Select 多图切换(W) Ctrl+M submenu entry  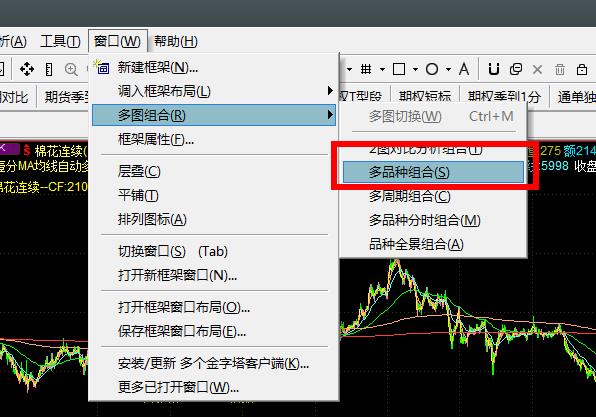tap(433, 116)
